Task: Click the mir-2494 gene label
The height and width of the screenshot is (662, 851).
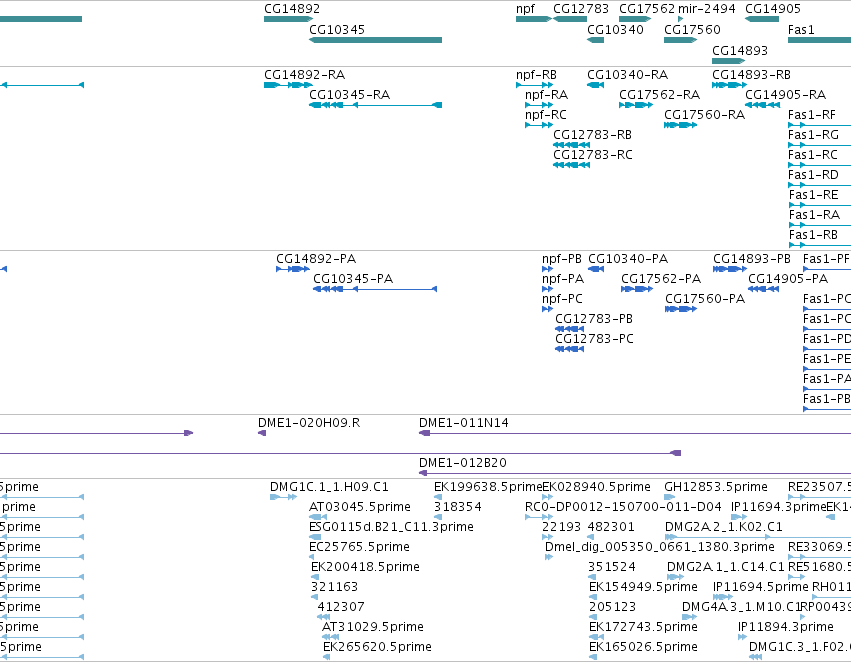Action: (x=707, y=9)
